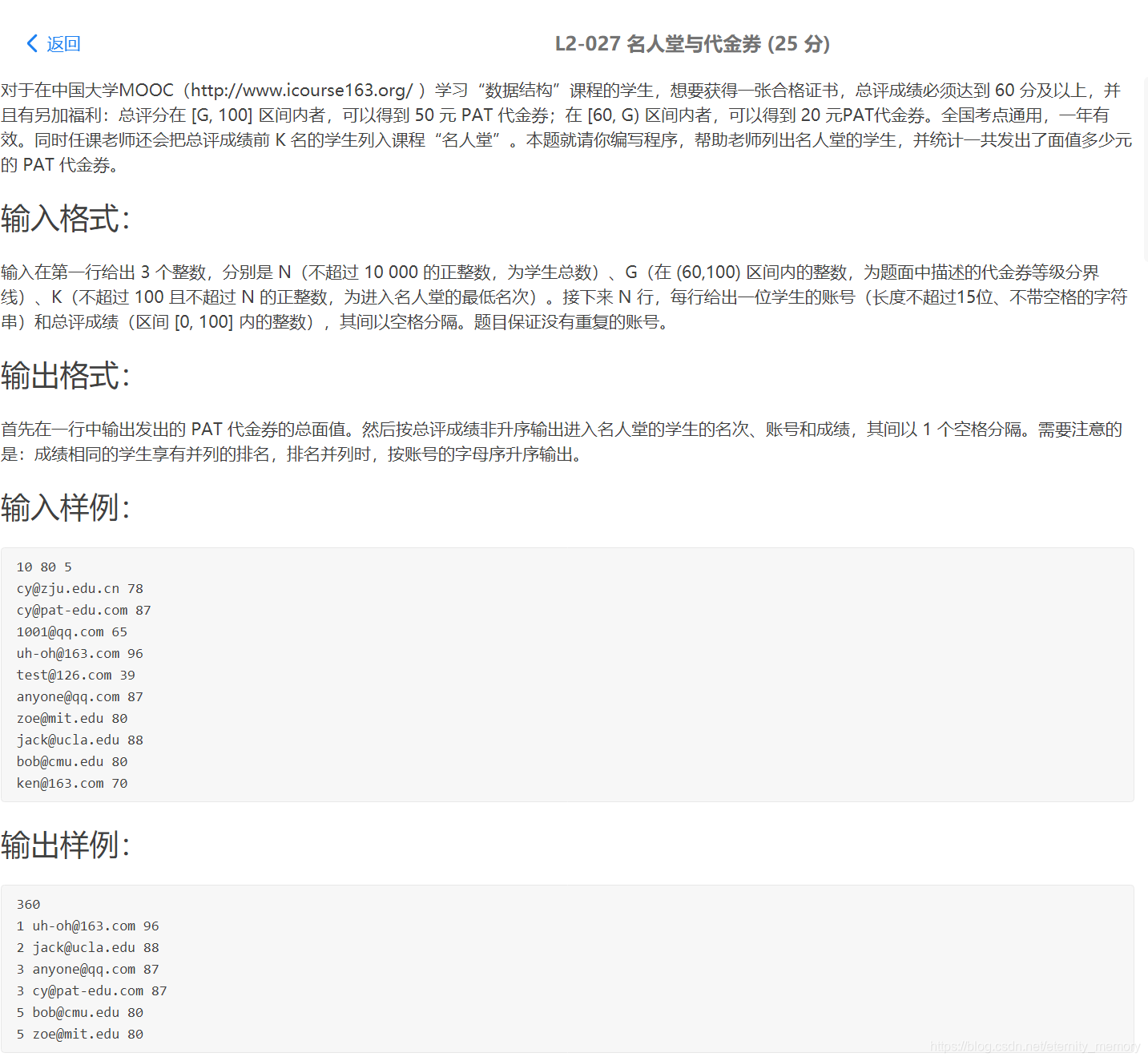Click the input line "cy@pat-edu.com 87"
Image resolution: width=1148 pixels, height=1061 pixels.
(84, 611)
